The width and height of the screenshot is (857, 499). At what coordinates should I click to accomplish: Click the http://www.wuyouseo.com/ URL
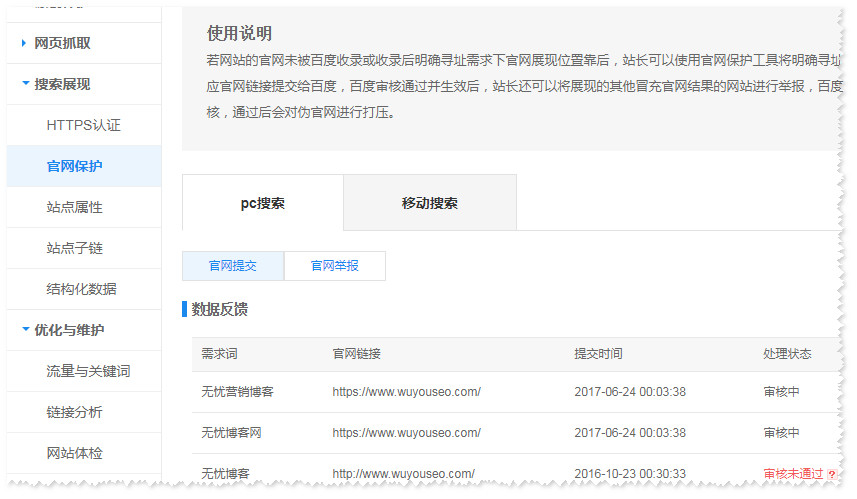tap(403, 474)
